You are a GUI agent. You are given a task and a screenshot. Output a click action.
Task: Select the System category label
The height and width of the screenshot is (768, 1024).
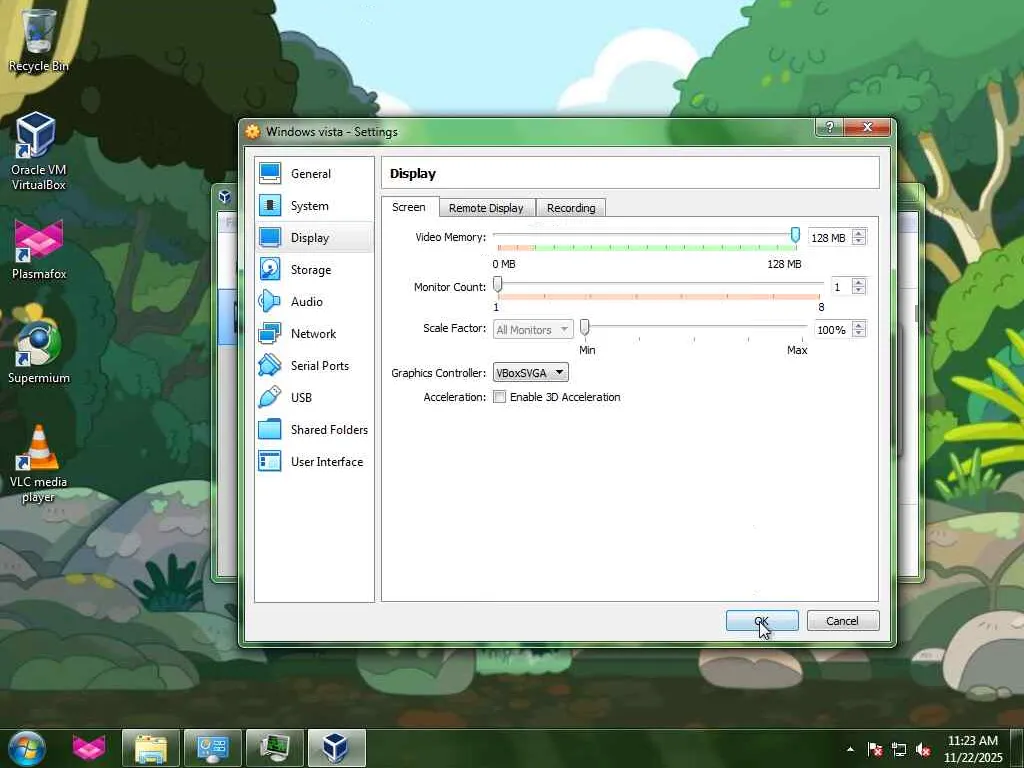tap(310, 206)
